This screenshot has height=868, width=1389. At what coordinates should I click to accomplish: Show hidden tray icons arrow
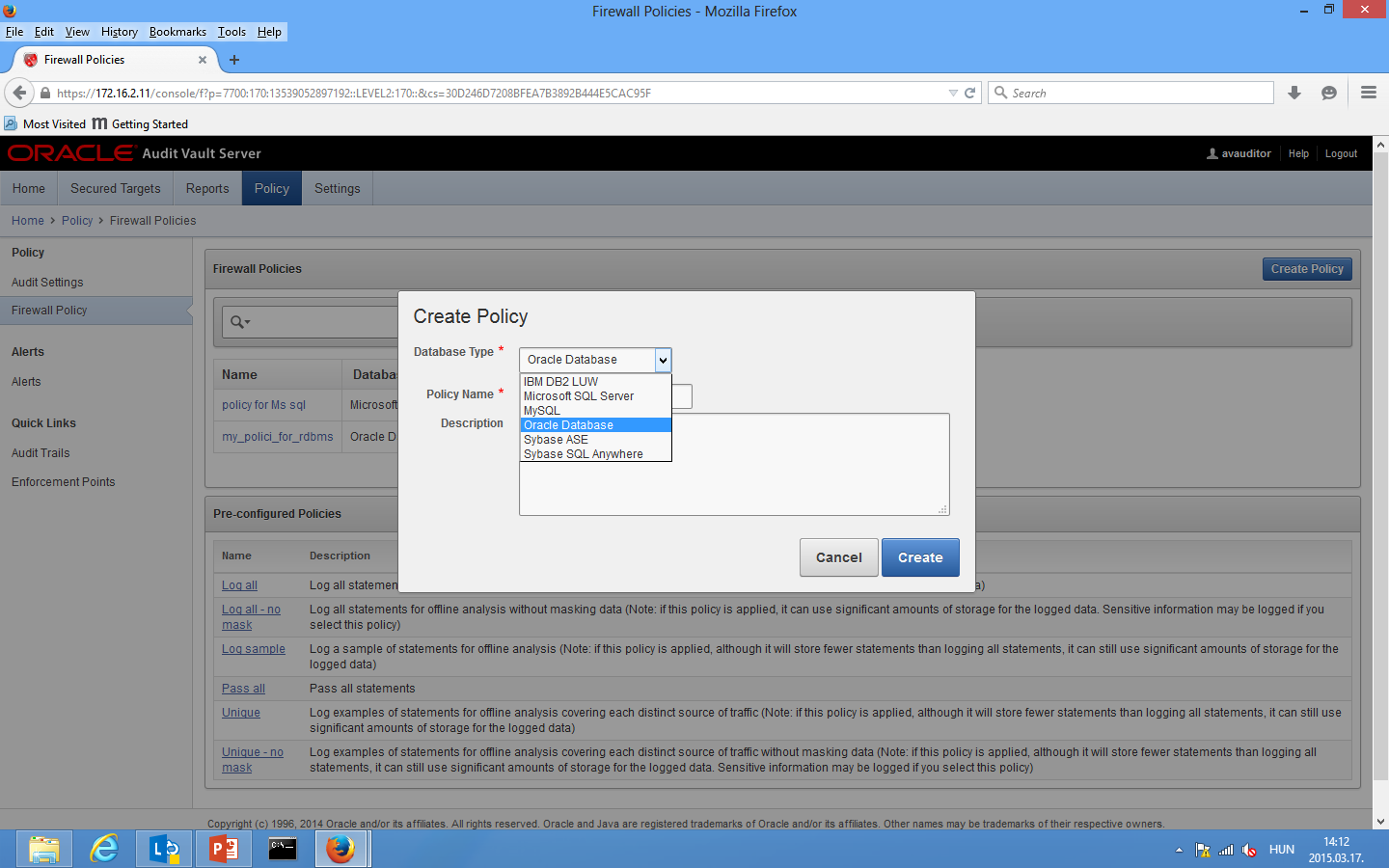1179,850
